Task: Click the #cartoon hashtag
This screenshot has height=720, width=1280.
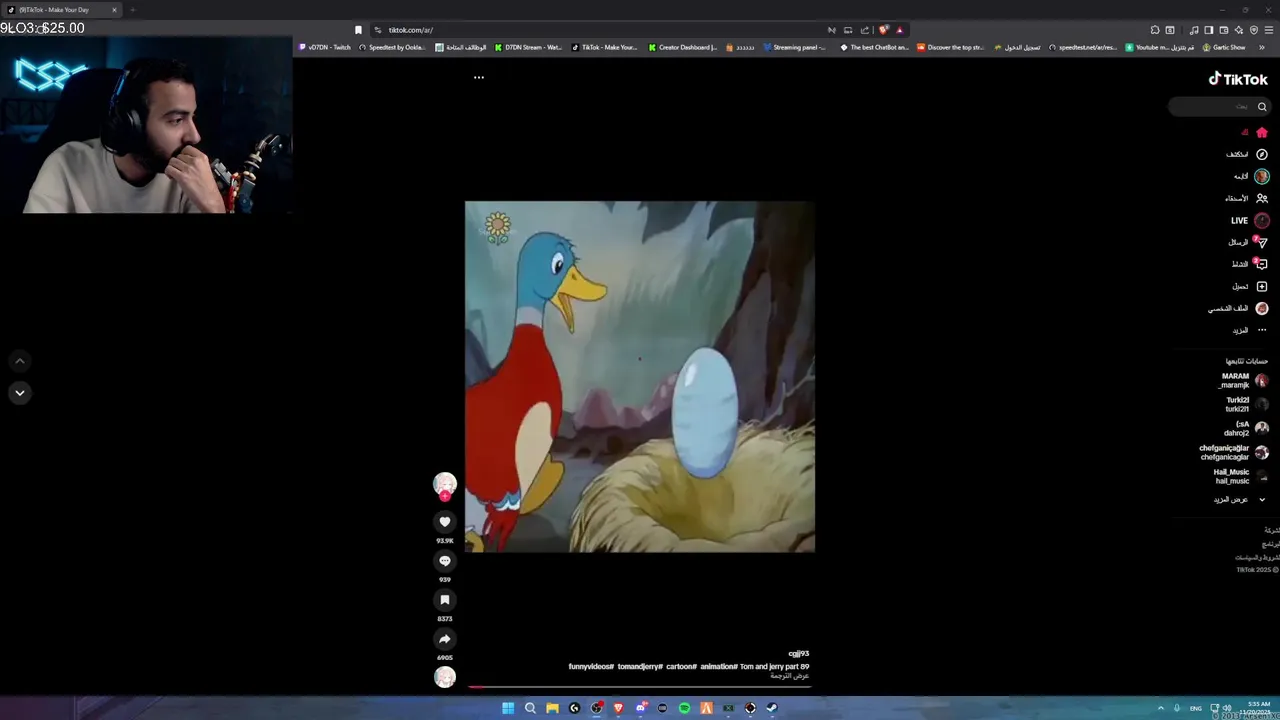Action: [x=681, y=666]
